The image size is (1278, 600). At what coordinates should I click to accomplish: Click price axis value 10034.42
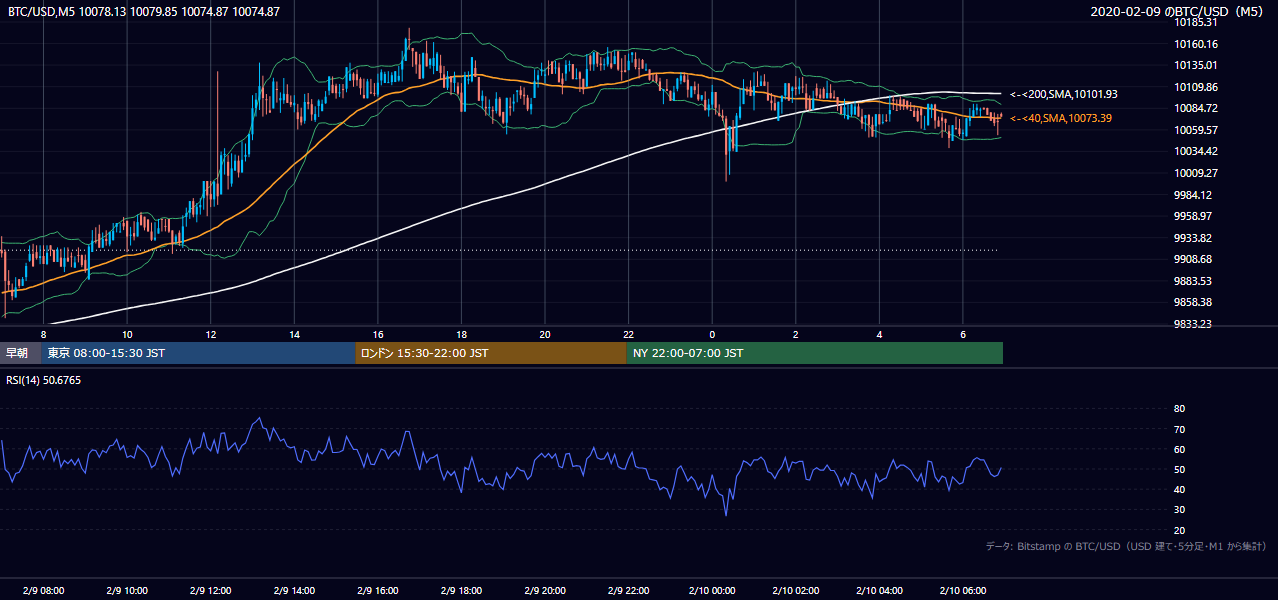coord(1196,151)
